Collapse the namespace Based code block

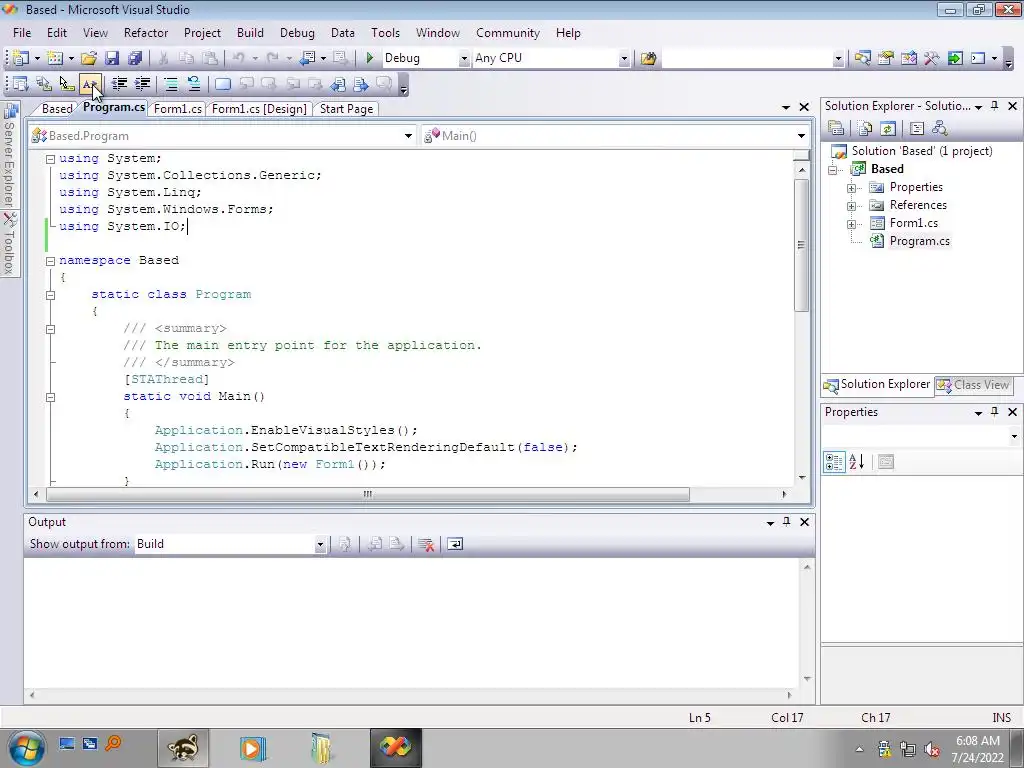point(50,261)
